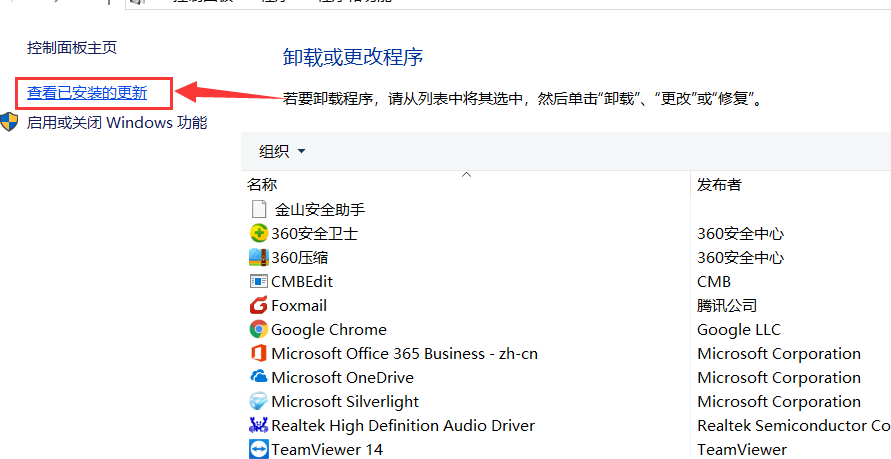
Task: Click the 360压缩 archive icon
Action: tap(259, 257)
